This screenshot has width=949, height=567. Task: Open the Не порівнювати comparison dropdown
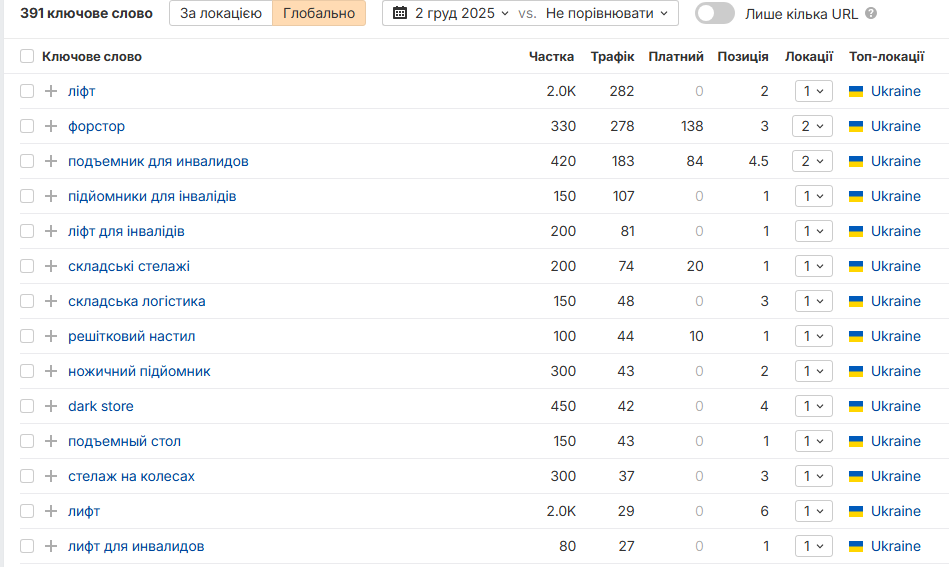[x=606, y=13]
